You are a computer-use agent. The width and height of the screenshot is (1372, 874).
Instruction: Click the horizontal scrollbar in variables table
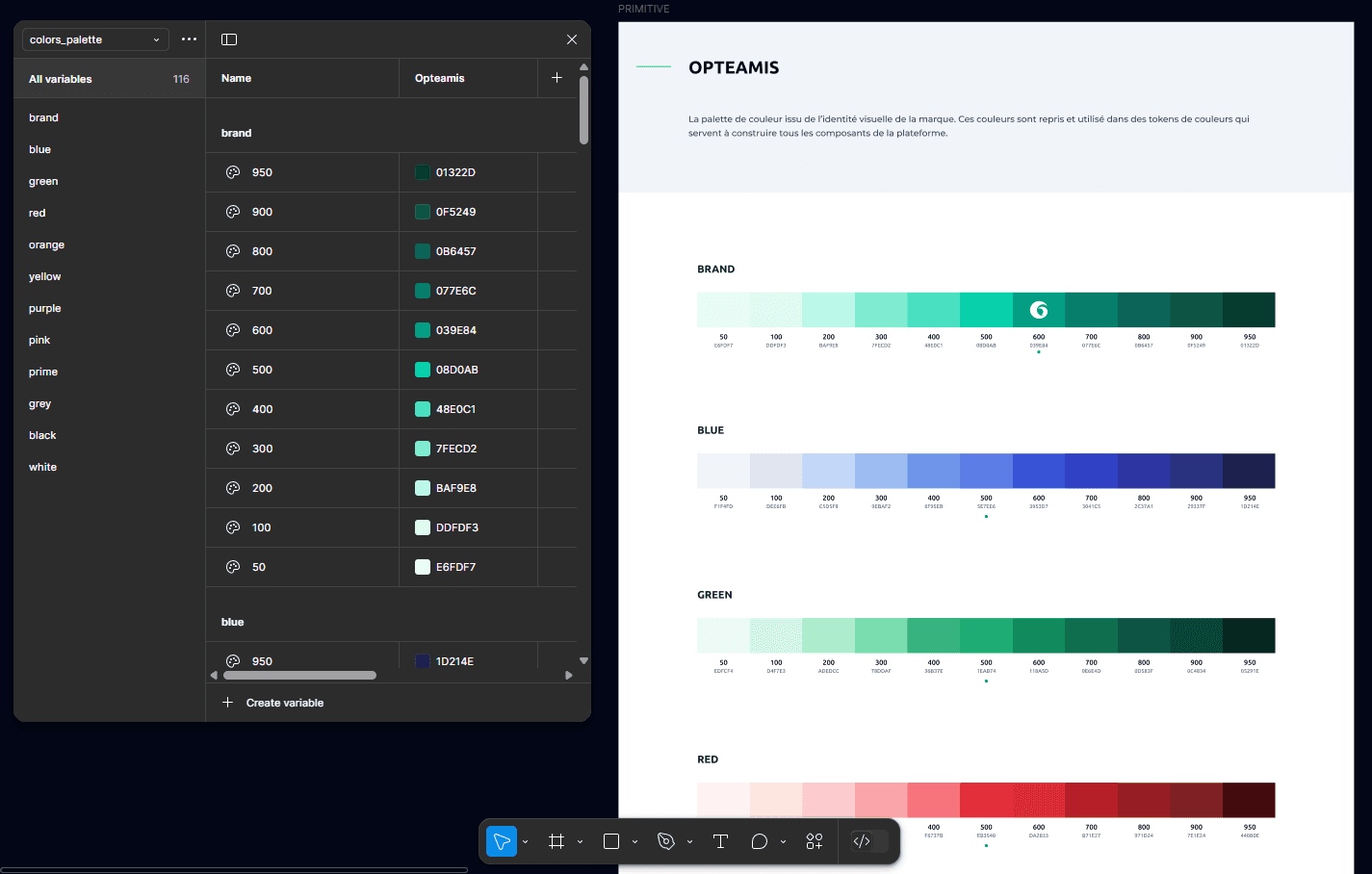point(299,676)
